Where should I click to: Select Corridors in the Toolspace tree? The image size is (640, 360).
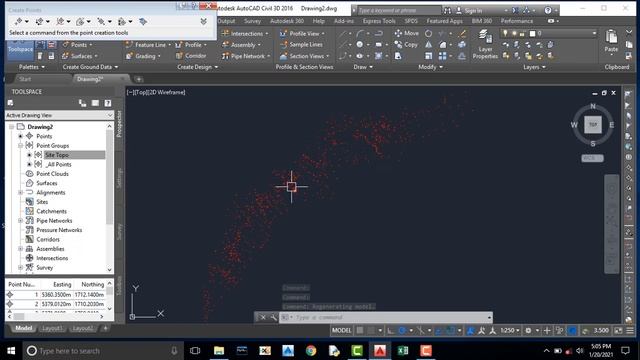click(48, 240)
